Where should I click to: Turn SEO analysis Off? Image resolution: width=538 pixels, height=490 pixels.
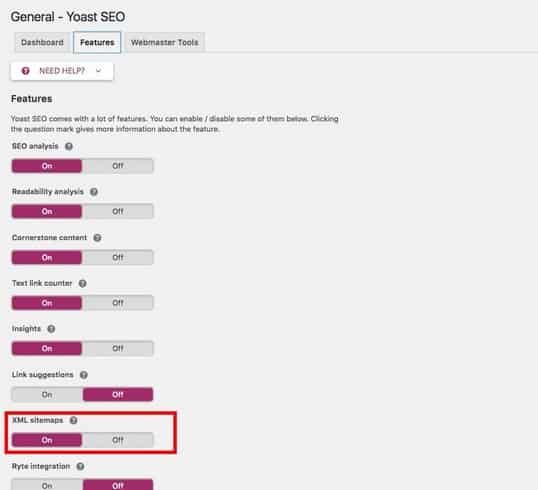coord(118,166)
